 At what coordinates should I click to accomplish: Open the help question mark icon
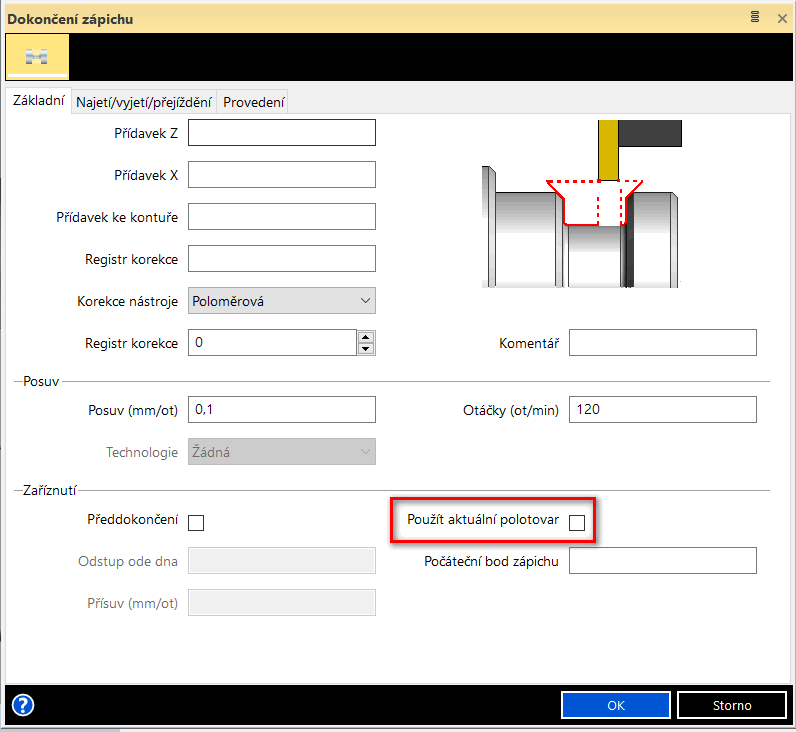[22, 705]
